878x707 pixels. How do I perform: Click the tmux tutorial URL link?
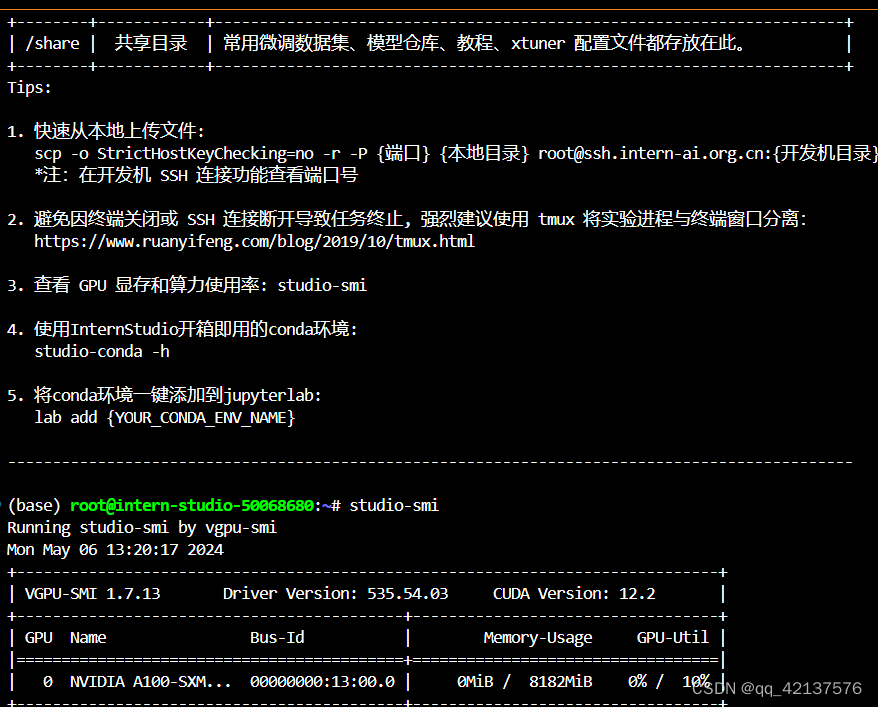click(x=256, y=240)
